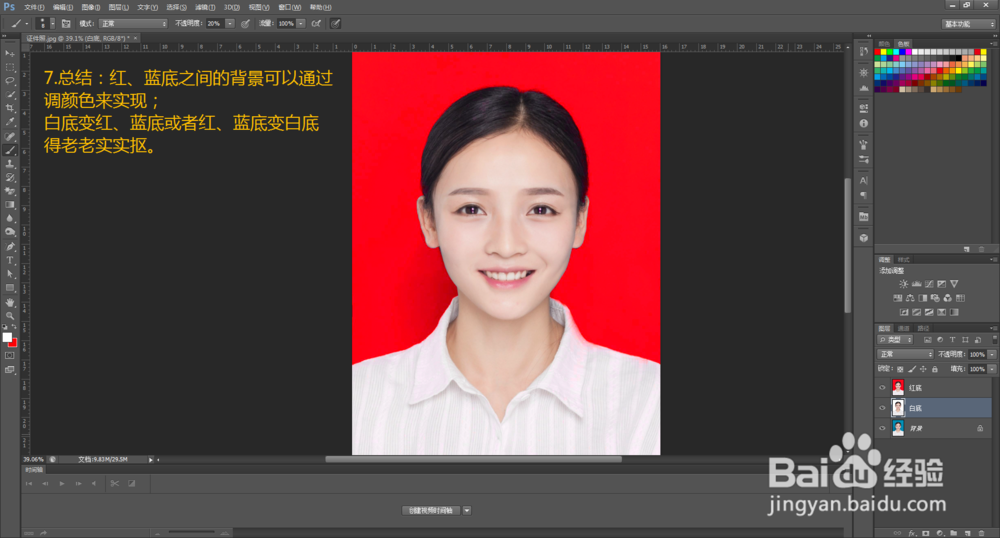The width and height of the screenshot is (1000, 538).
Task: Hide the 红底 layer
Action: tap(882, 388)
